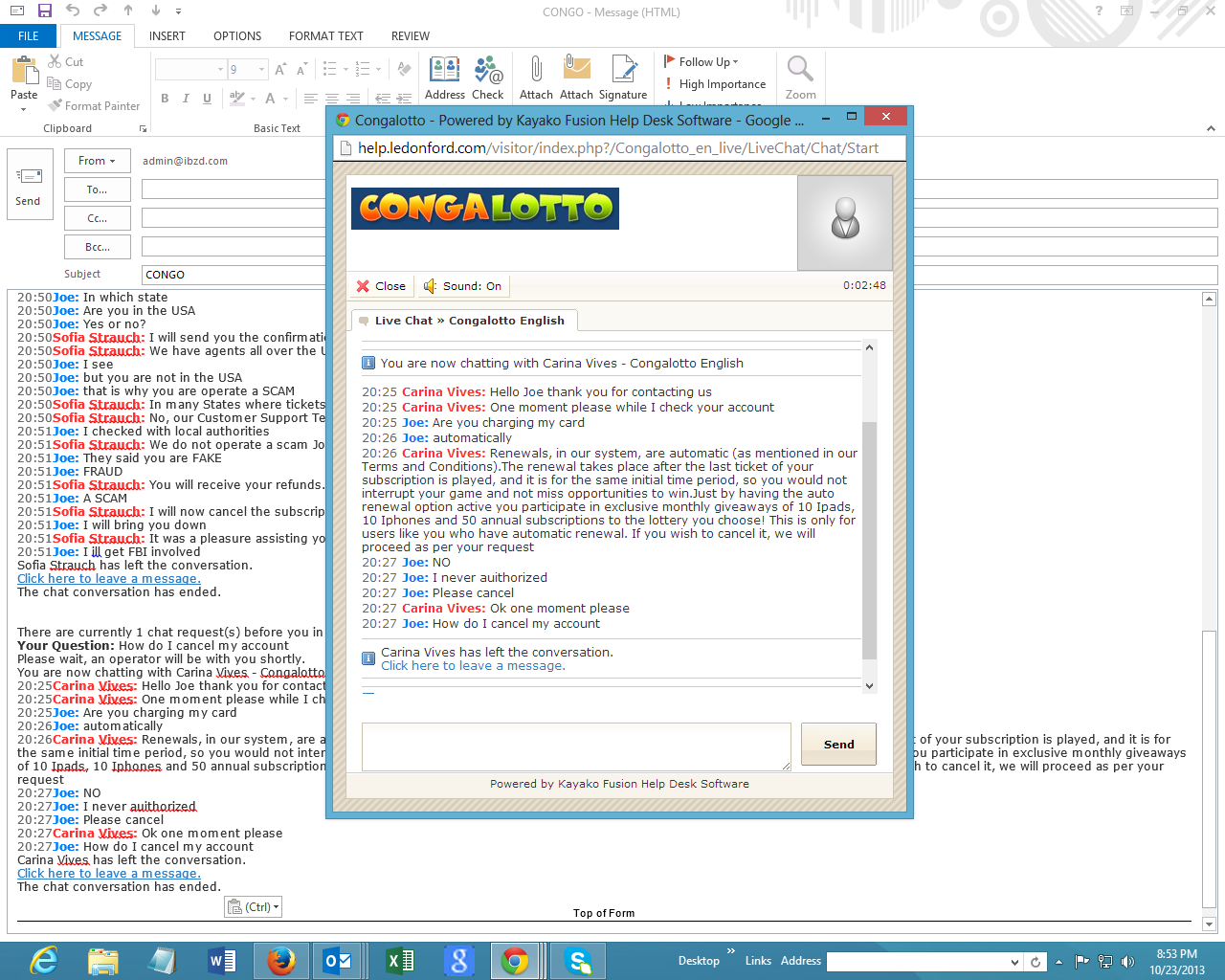Toggle underline formatting

(207, 99)
